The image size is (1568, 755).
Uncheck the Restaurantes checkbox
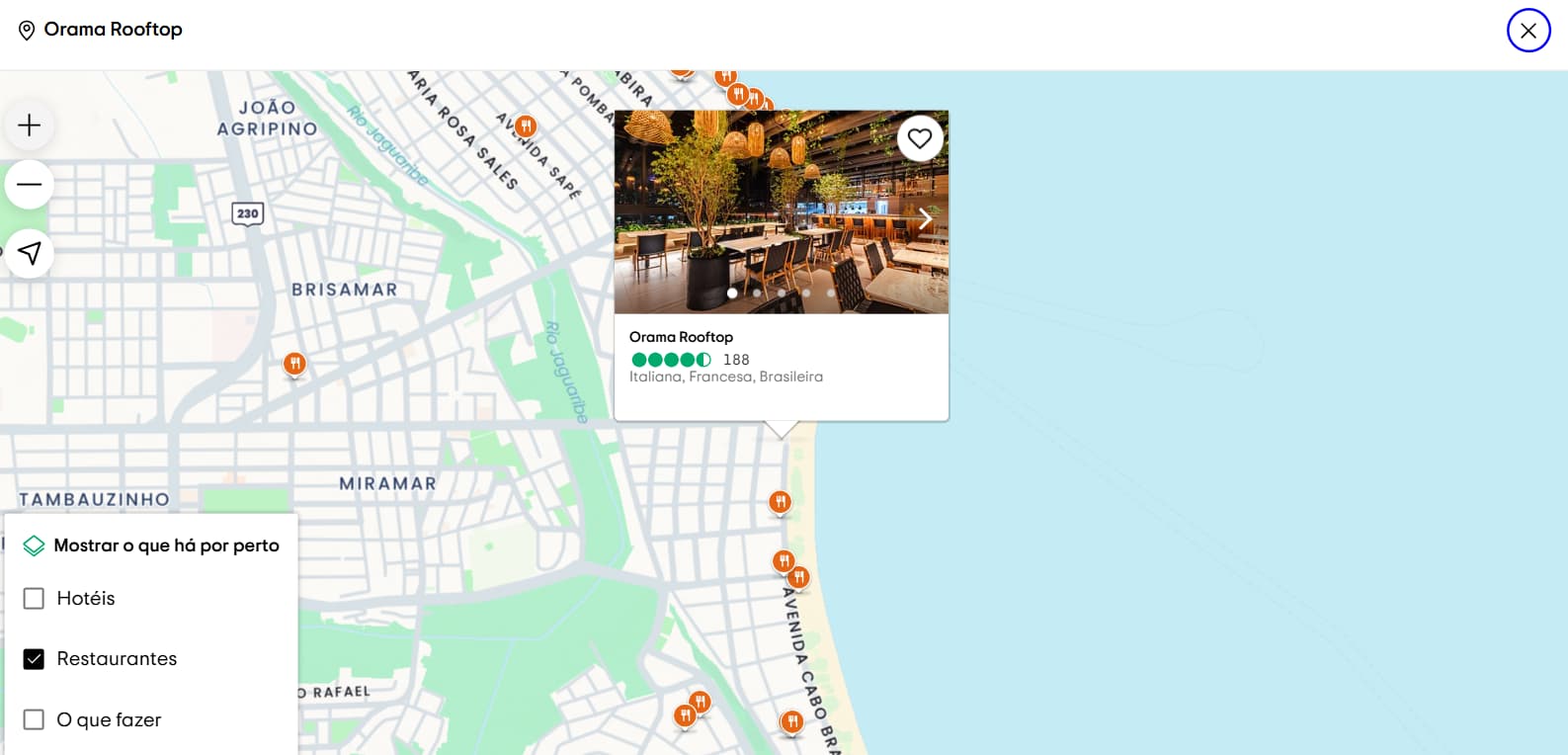click(x=34, y=659)
